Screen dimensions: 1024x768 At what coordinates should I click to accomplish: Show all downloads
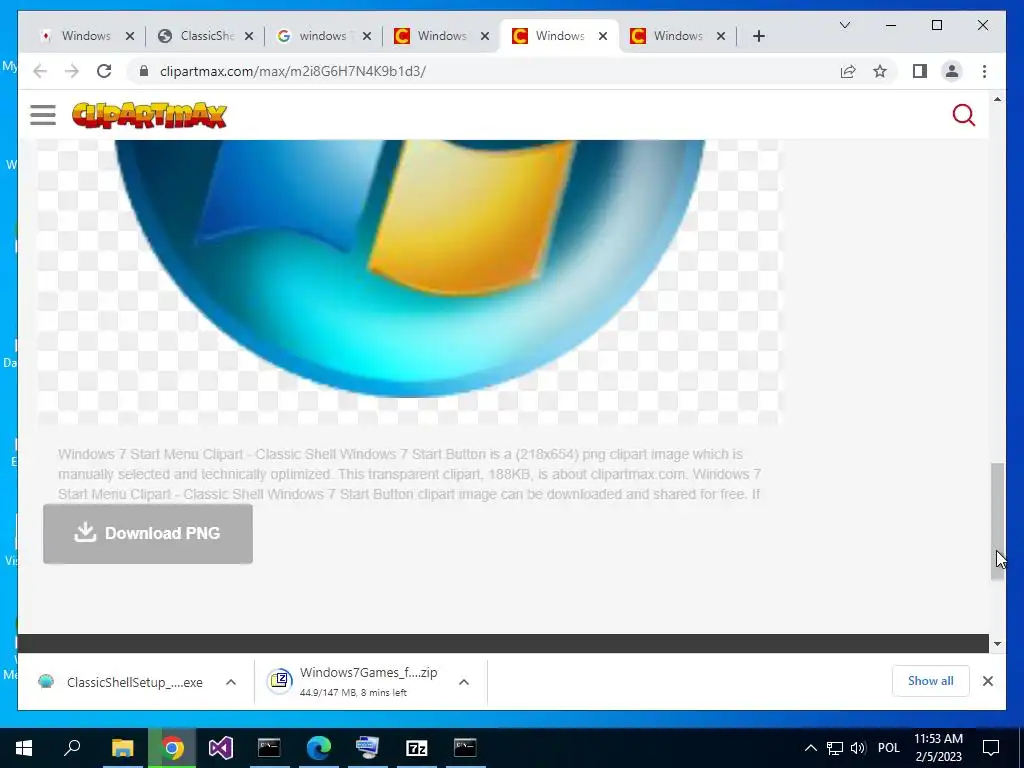(x=931, y=681)
